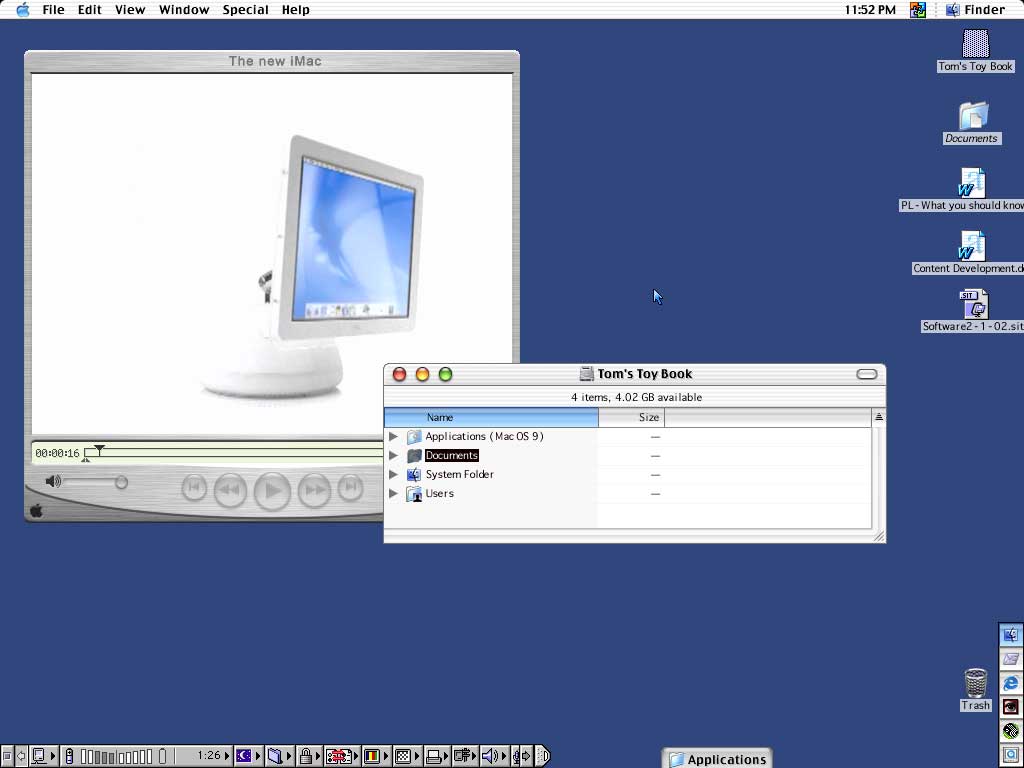The height and width of the screenshot is (768, 1024).
Task: Open the File Sharing folder module
Action: (279, 756)
